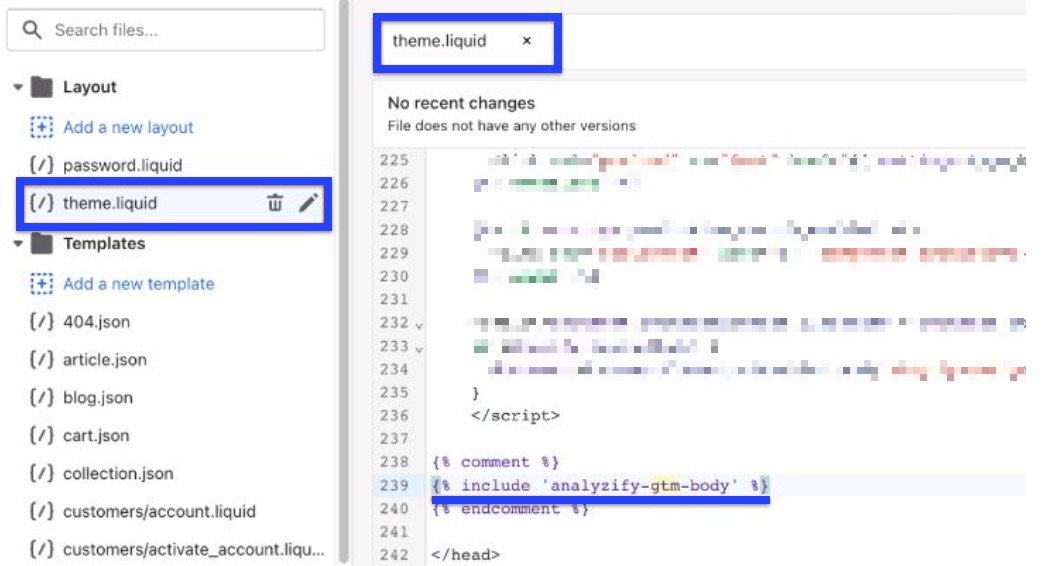Viewport: 1045px width, 566px height.
Task: Rename theme.liquid with the pencil icon
Action: coord(308,203)
